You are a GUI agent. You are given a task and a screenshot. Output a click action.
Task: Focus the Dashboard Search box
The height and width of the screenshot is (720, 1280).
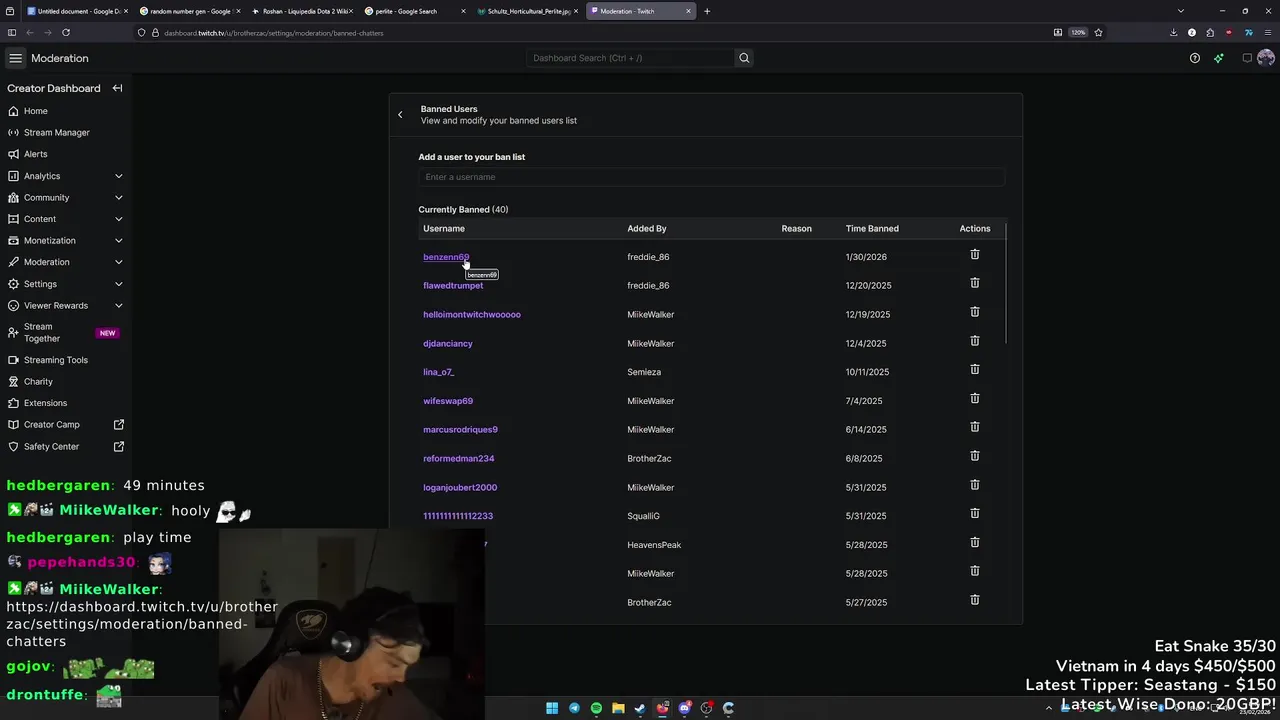pos(632,58)
